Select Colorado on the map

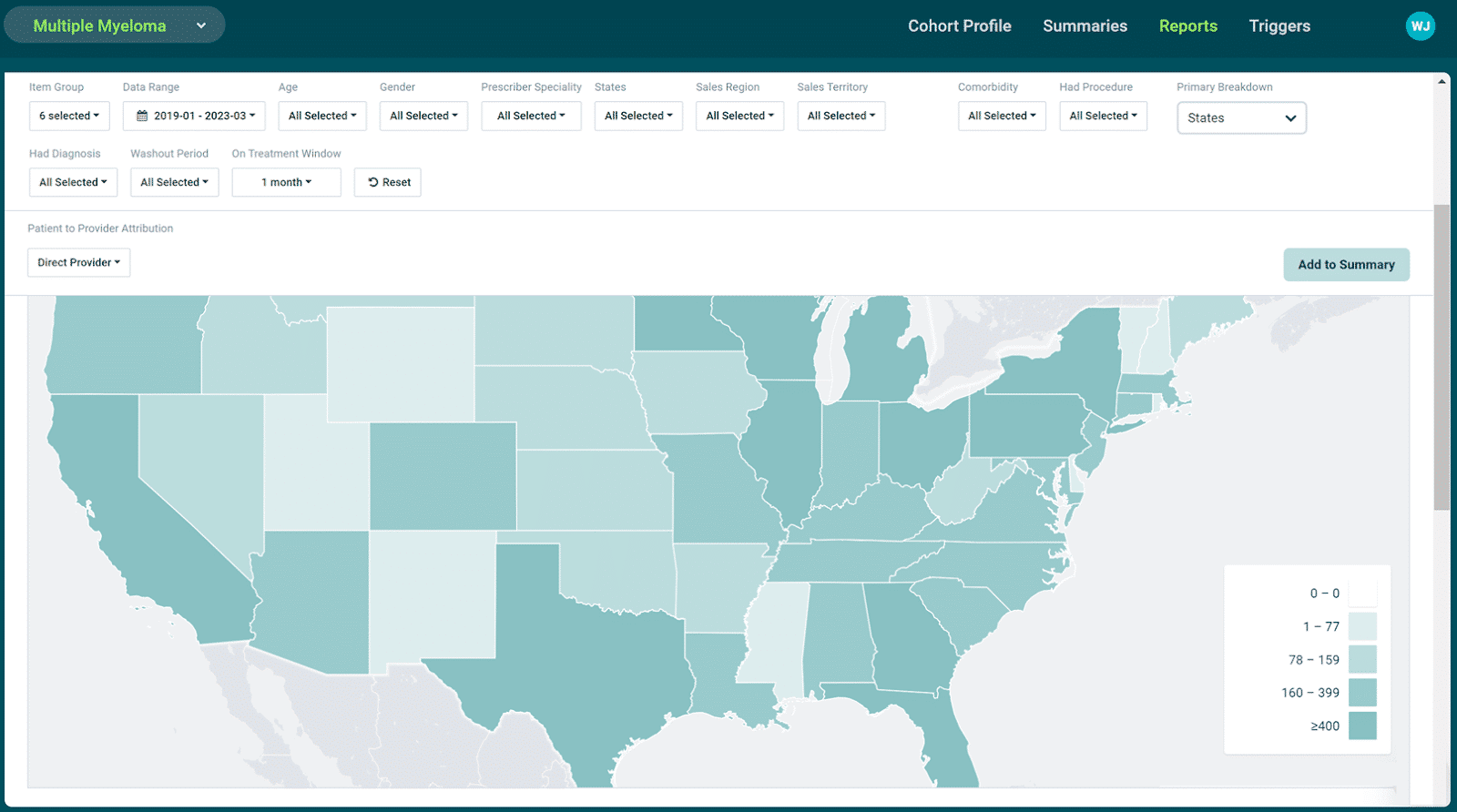443,475
